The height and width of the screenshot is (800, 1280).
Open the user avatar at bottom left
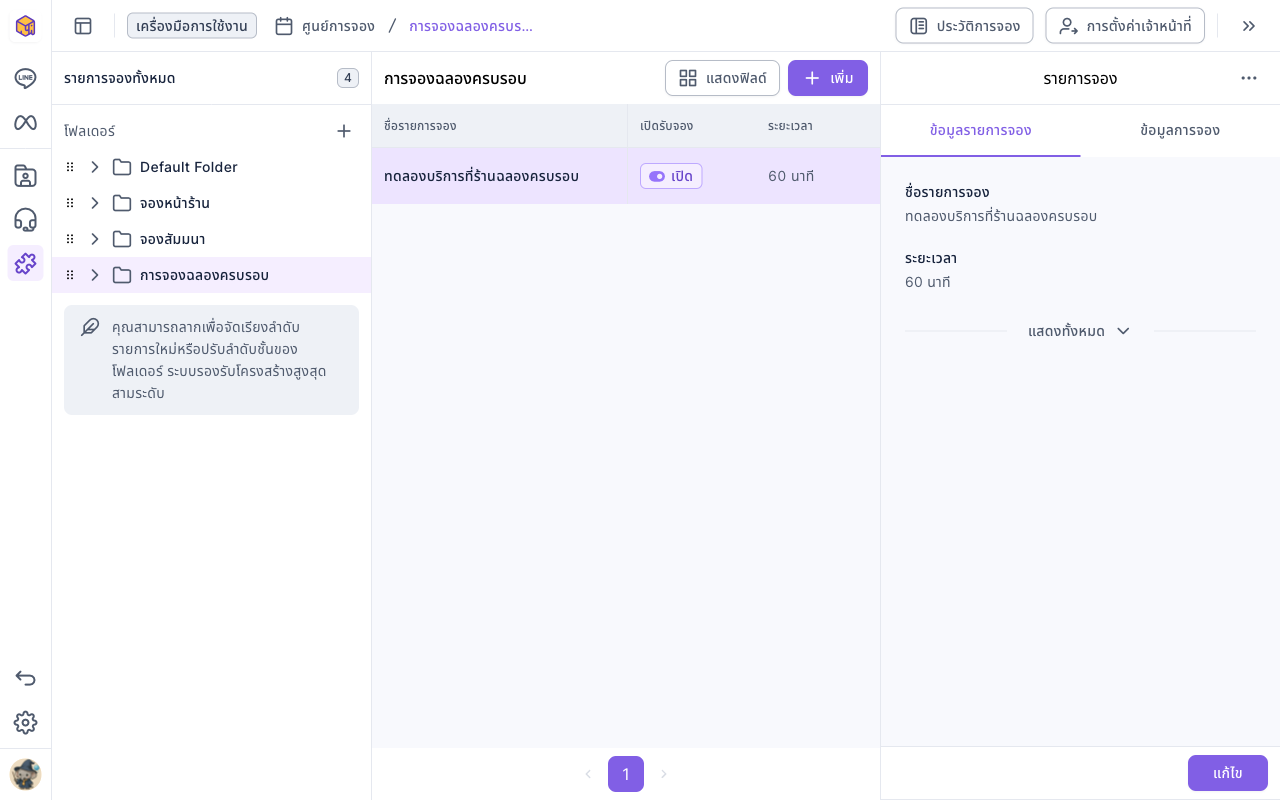pos(25,774)
